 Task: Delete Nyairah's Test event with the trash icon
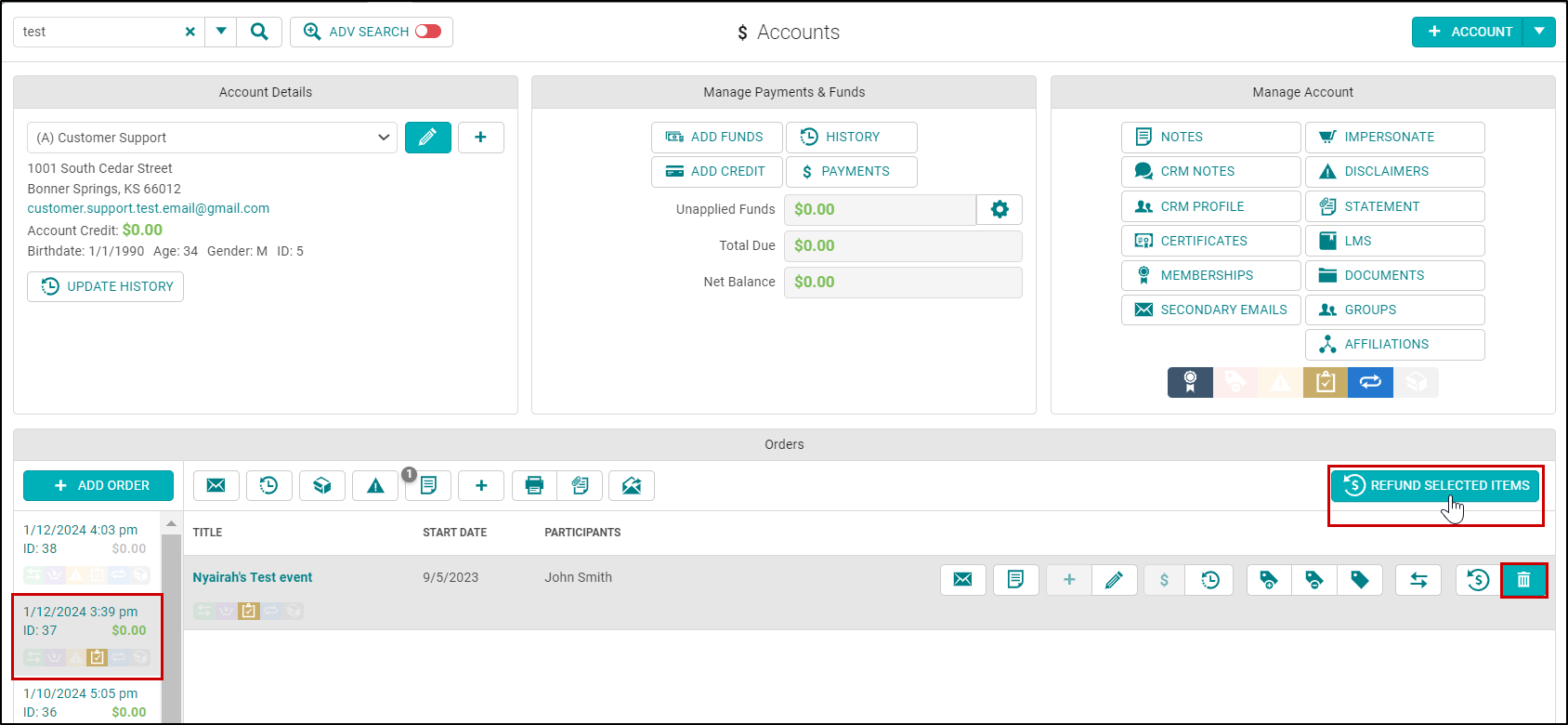coord(1523,580)
